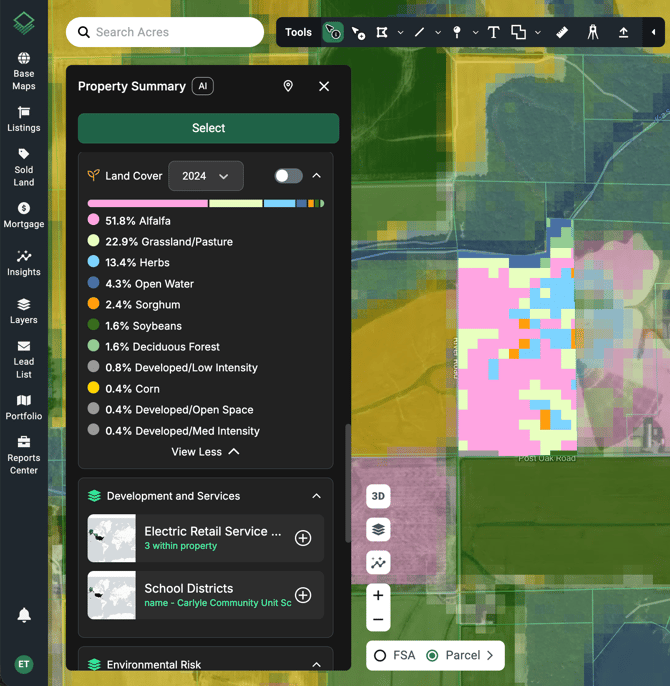Click the Environmental Risk layers icon
670x686 pixels.
[x=94, y=664]
